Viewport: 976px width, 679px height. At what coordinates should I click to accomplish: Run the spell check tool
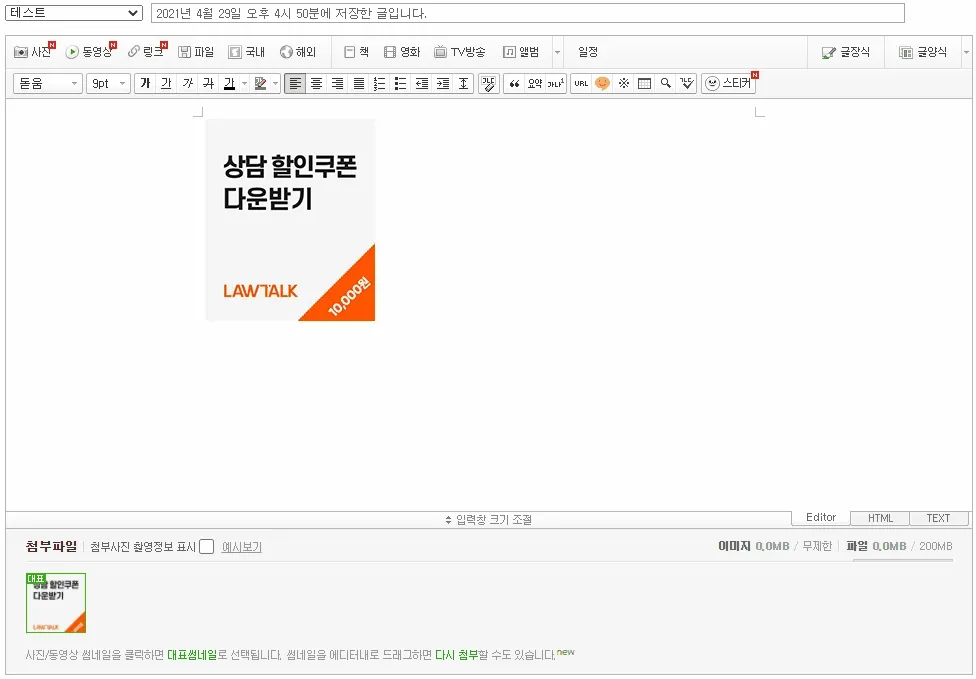point(687,83)
